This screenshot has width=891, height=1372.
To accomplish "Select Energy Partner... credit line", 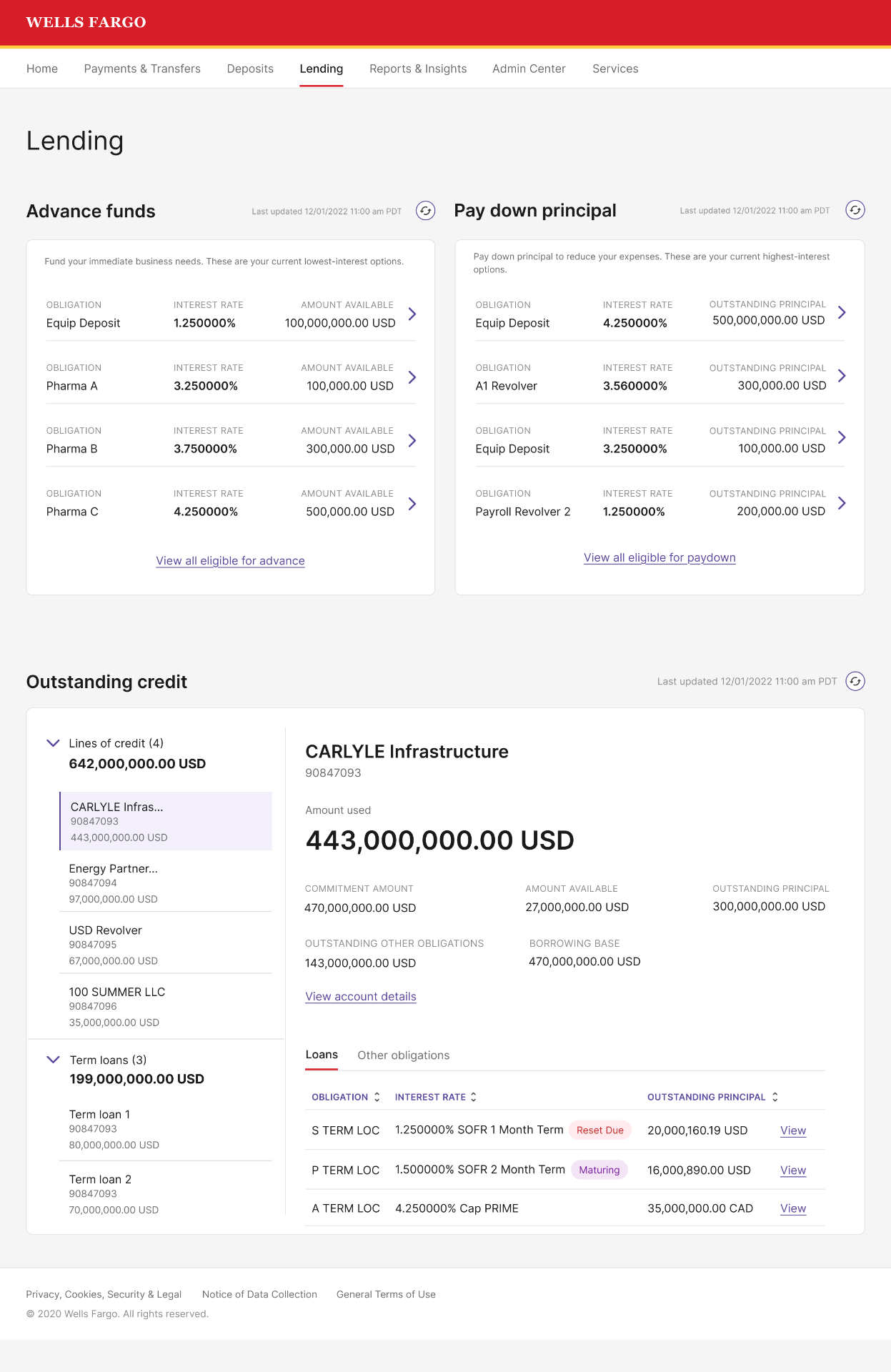I will coord(166,883).
